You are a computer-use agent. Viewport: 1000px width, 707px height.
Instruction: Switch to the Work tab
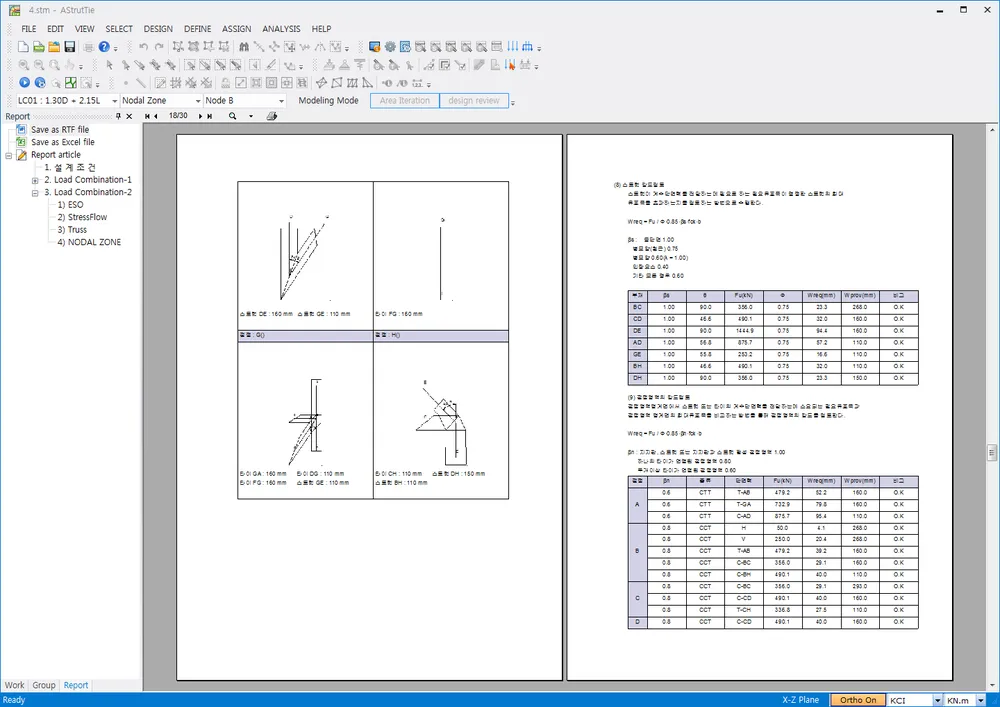(14, 685)
